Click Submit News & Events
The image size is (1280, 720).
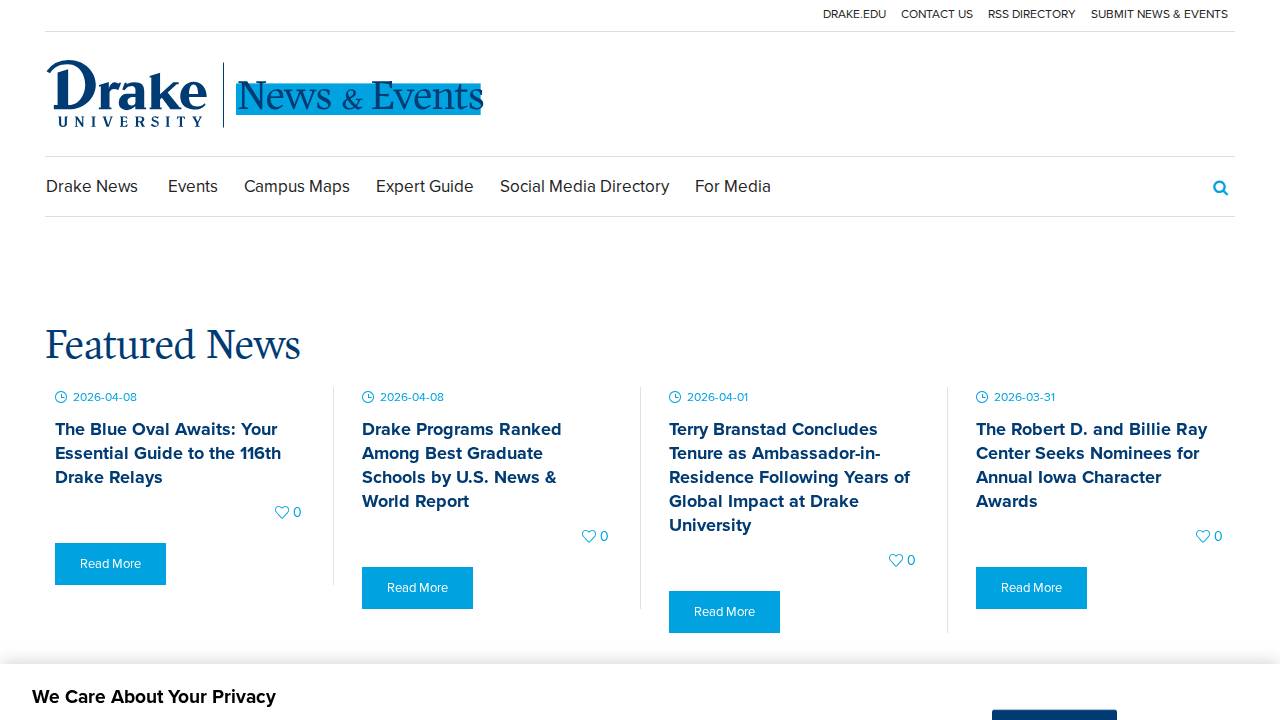click(1159, 14)
